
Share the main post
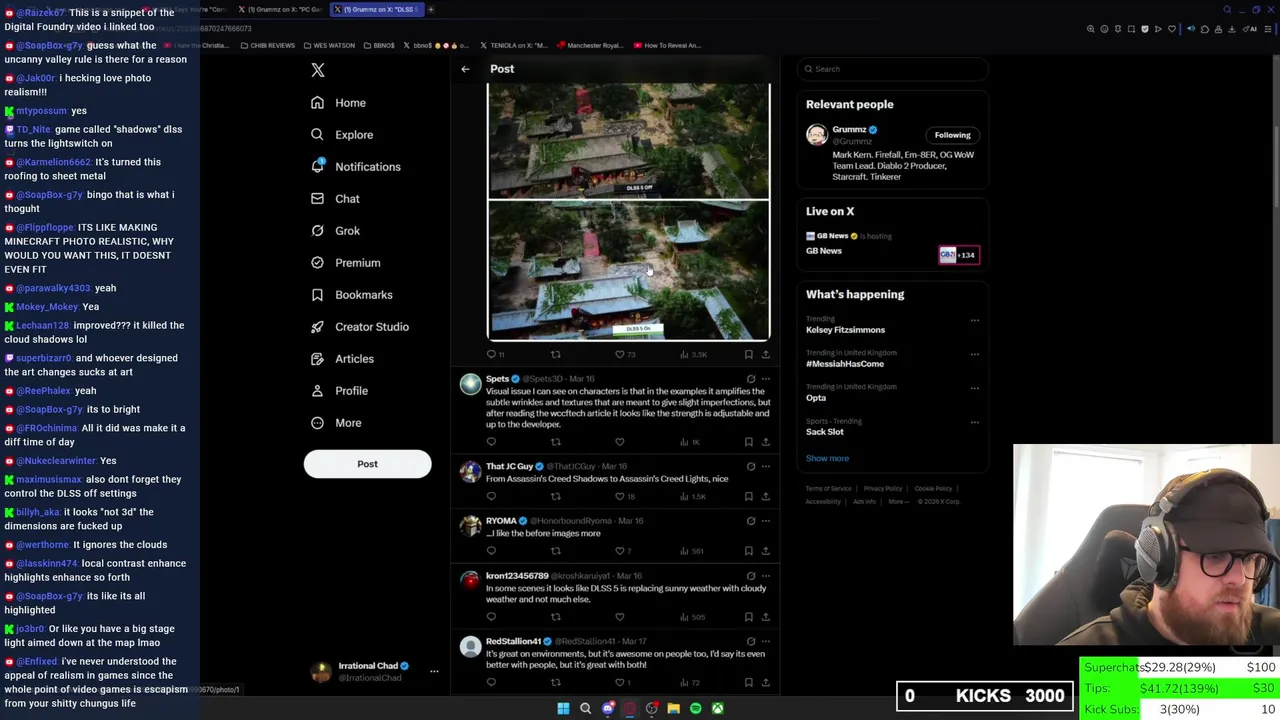coord(765,354)
